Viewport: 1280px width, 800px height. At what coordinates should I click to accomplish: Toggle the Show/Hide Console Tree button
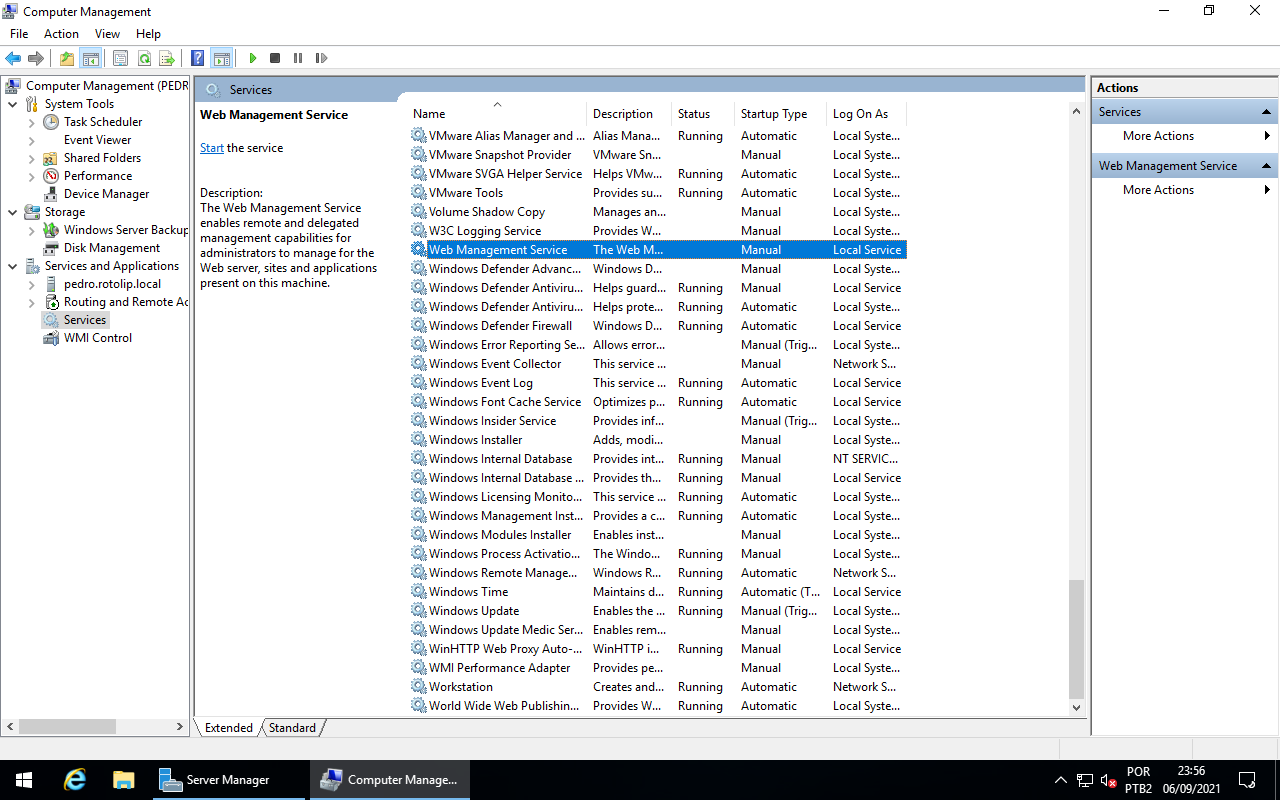point(90,58)
